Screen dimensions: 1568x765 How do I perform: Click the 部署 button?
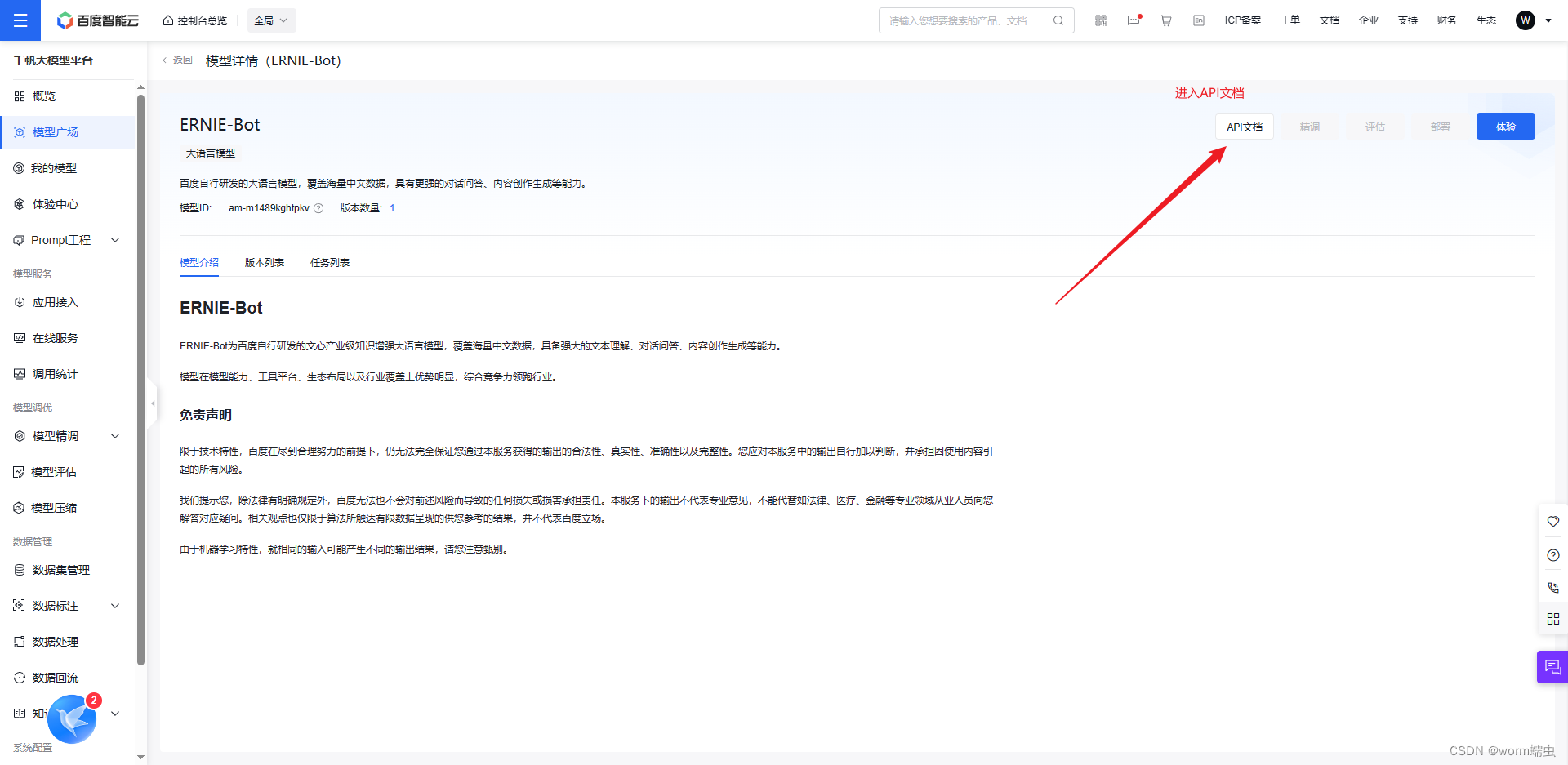pyautogui.click(x=1441, y=127)
